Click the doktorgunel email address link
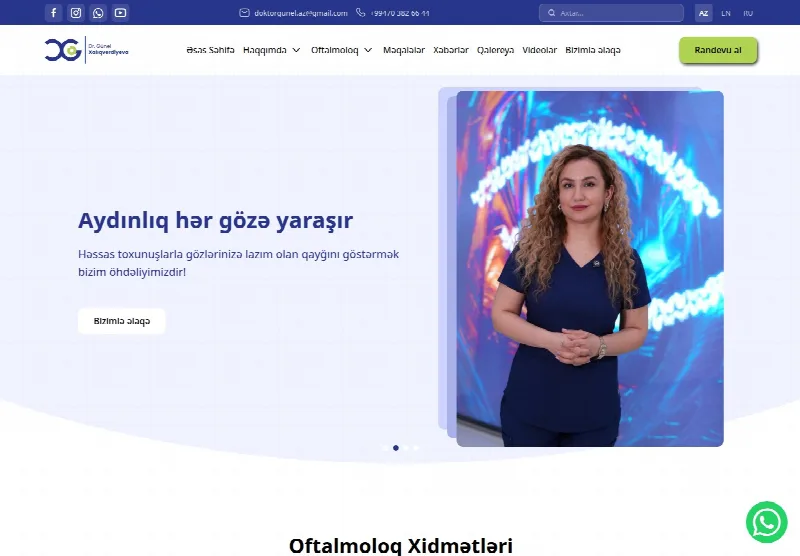The image size is (800, 556). click(x=301, y=13)
